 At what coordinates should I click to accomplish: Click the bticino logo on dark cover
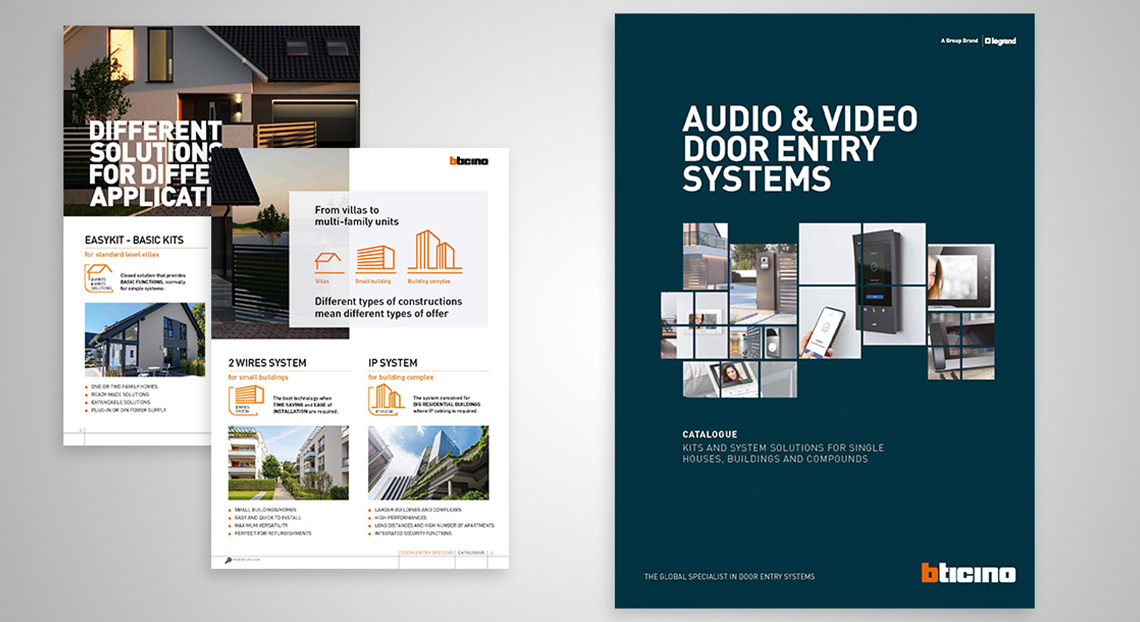coord(968,573)
